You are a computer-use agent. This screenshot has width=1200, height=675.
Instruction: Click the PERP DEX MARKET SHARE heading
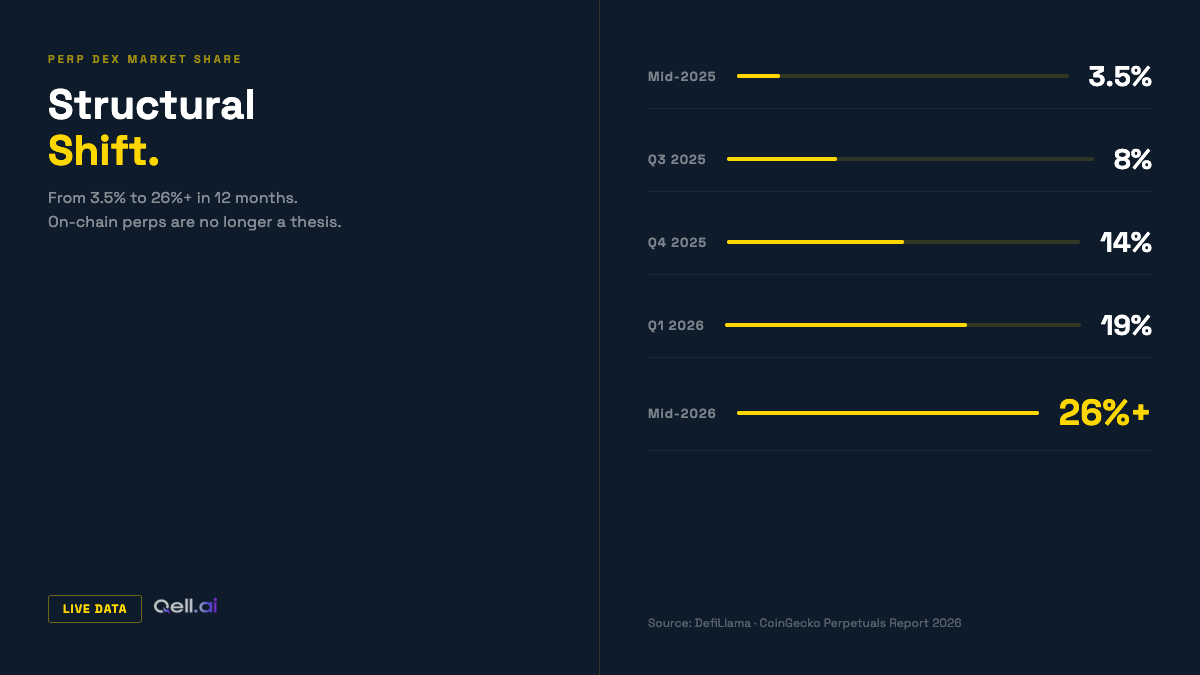[145, 59]
